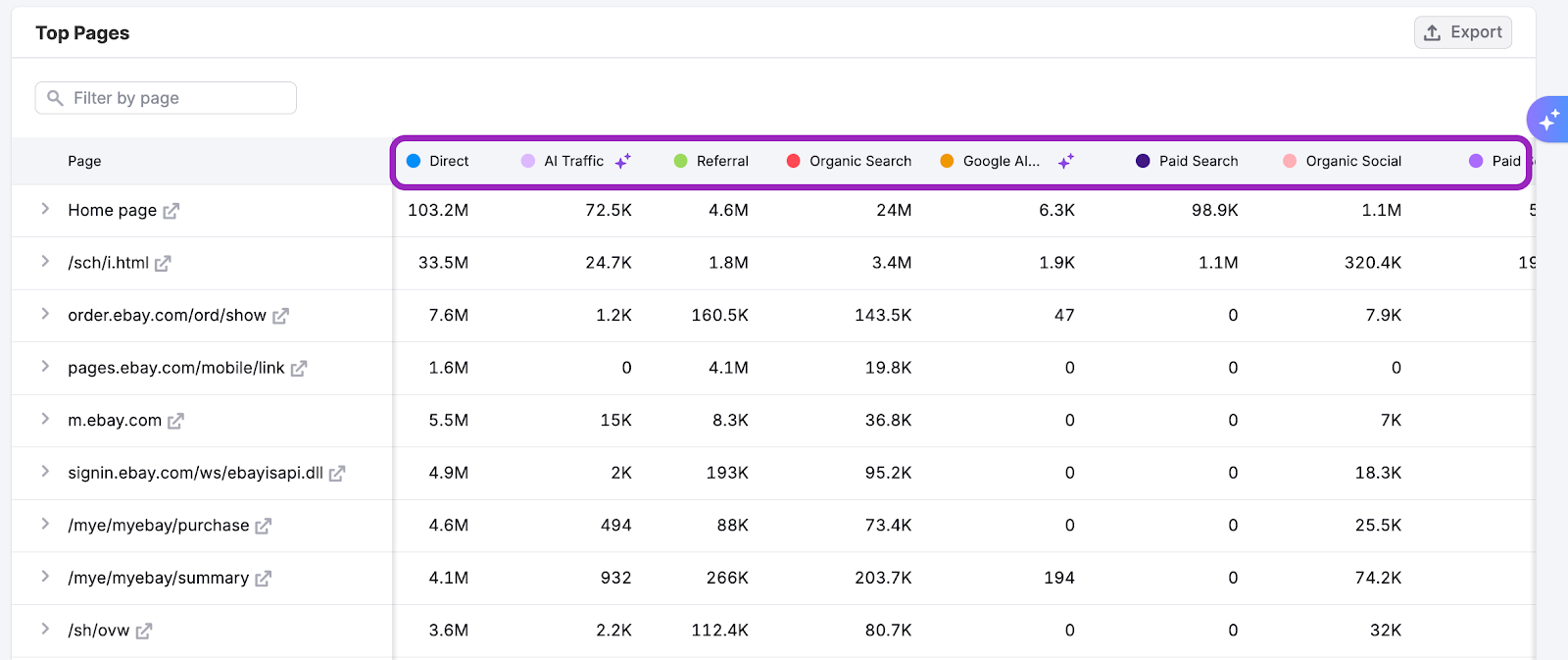Open the floating AI assistant sparkle button
The image size is (1568, 660).
click(1548, 121)
